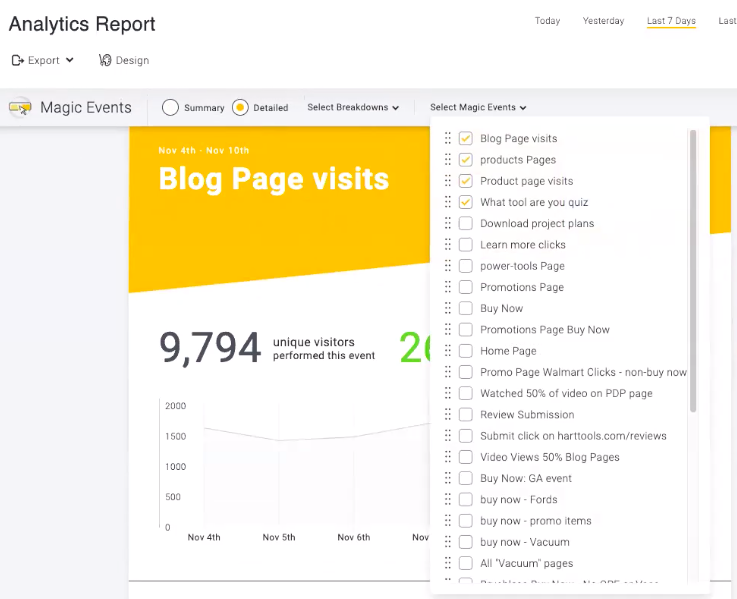Click drag handle beside buy now - promo items
Viewport: 737px width, 599px height.
click(447, 520)
